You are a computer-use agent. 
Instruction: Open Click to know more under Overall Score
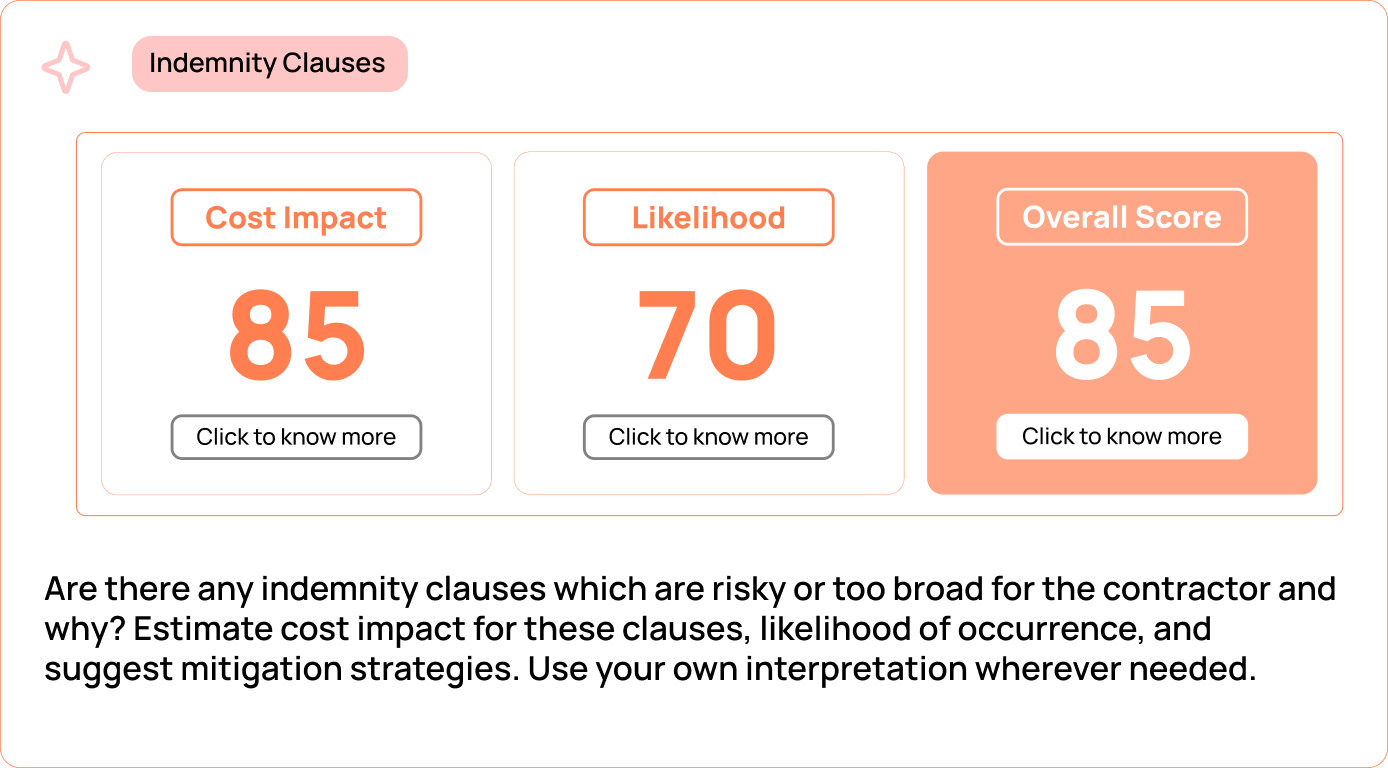1122,436
